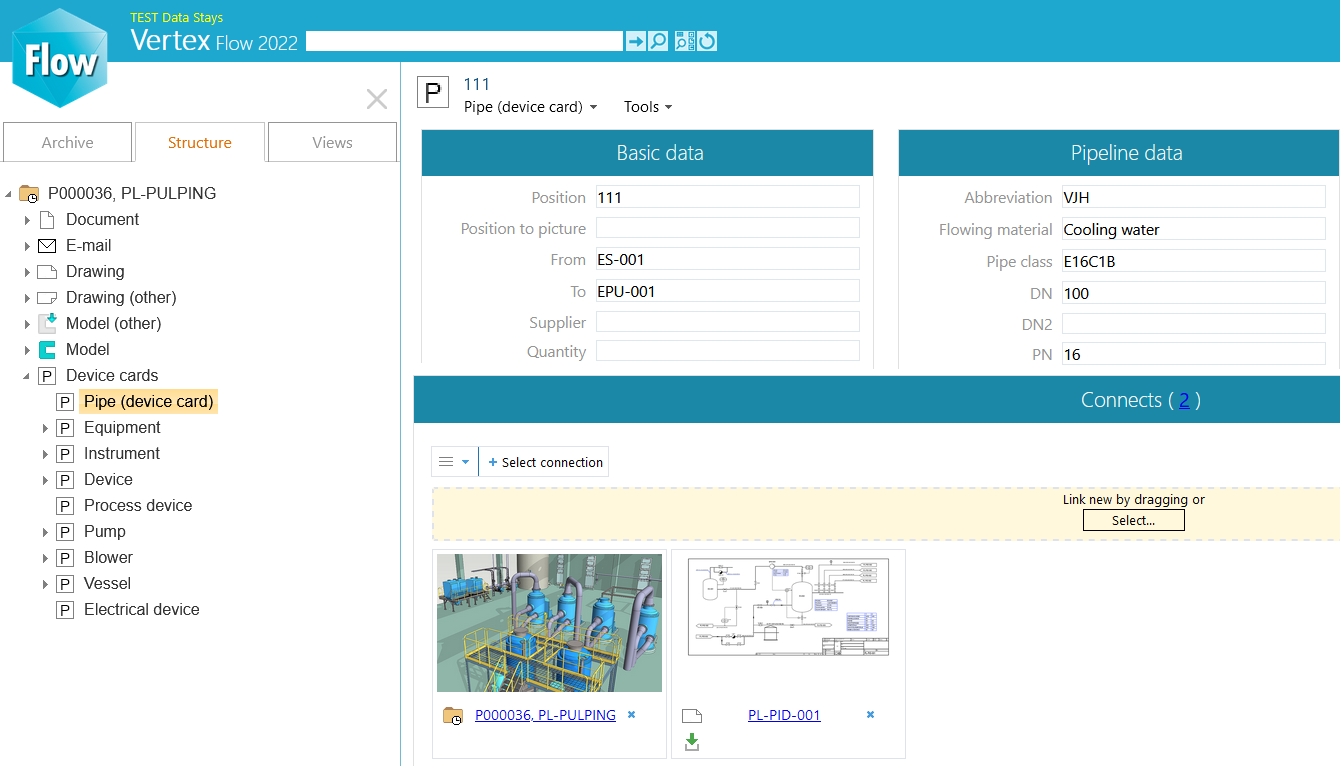Open the PL-PID-001 link
The image size is (1340, 766).
coord(784,715)
